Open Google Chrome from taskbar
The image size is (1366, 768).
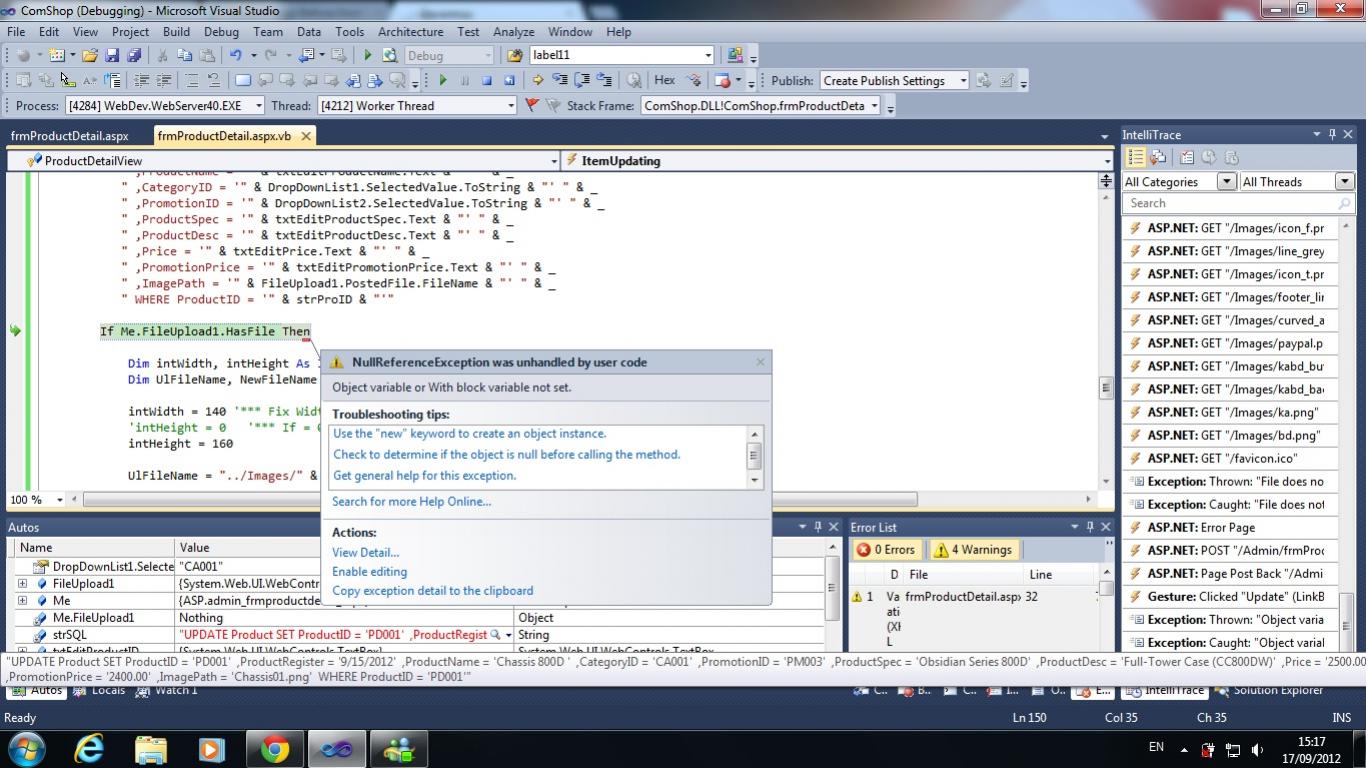coord(275,749)
